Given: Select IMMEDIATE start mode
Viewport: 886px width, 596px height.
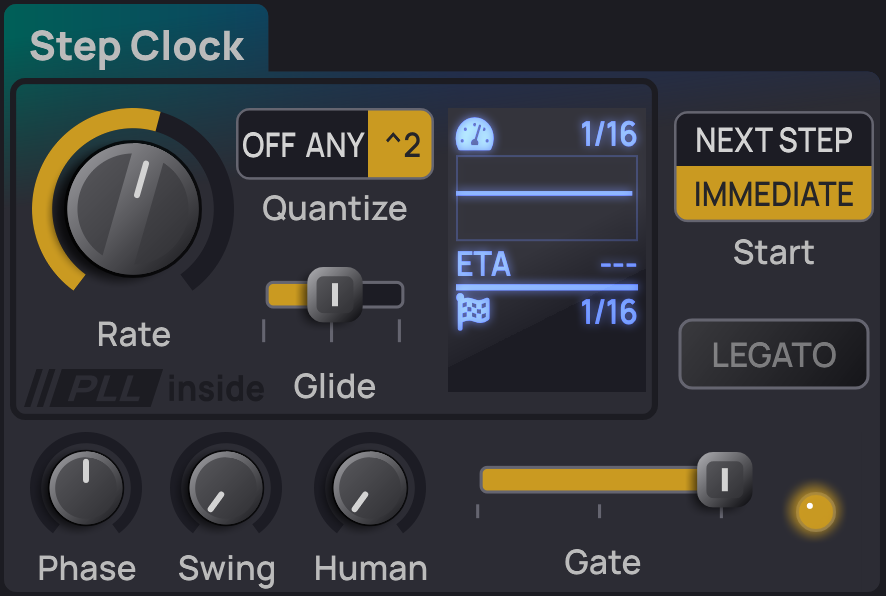Looking at the screenshot, I should (772, 195).
